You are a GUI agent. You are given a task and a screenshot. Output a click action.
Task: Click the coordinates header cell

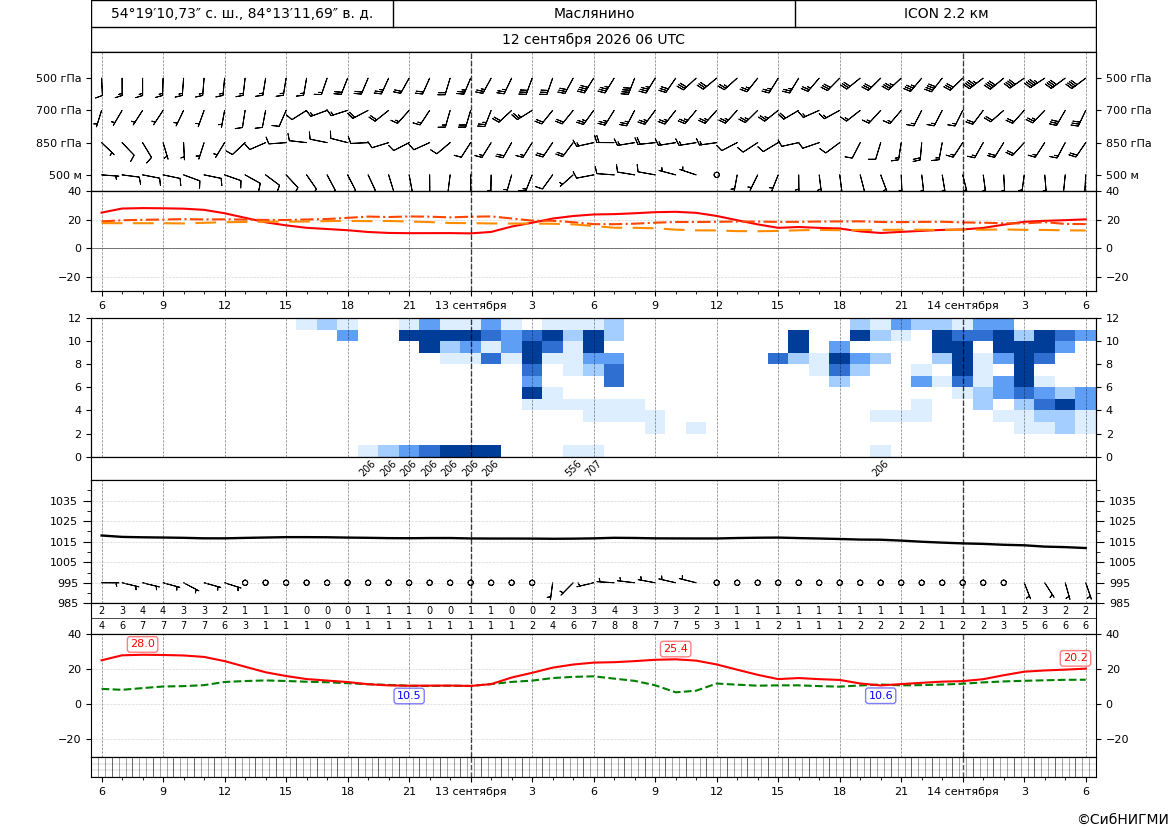click(x=242, y=13)
